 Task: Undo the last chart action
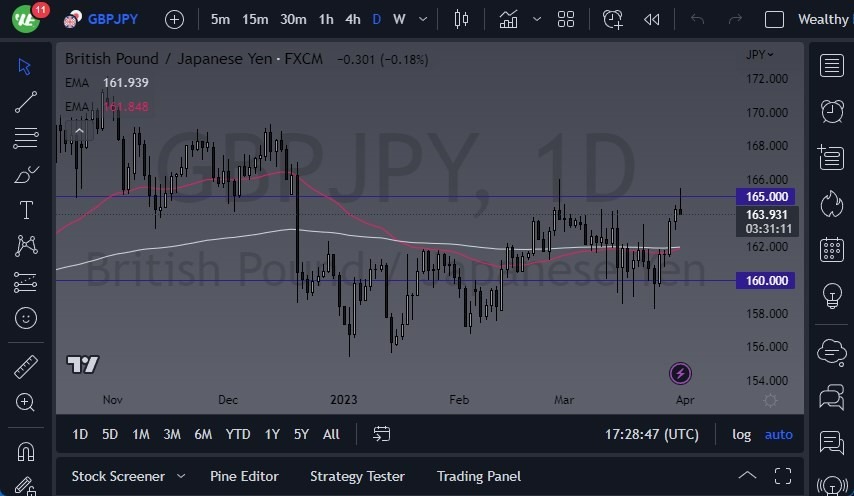coord(697,20)
